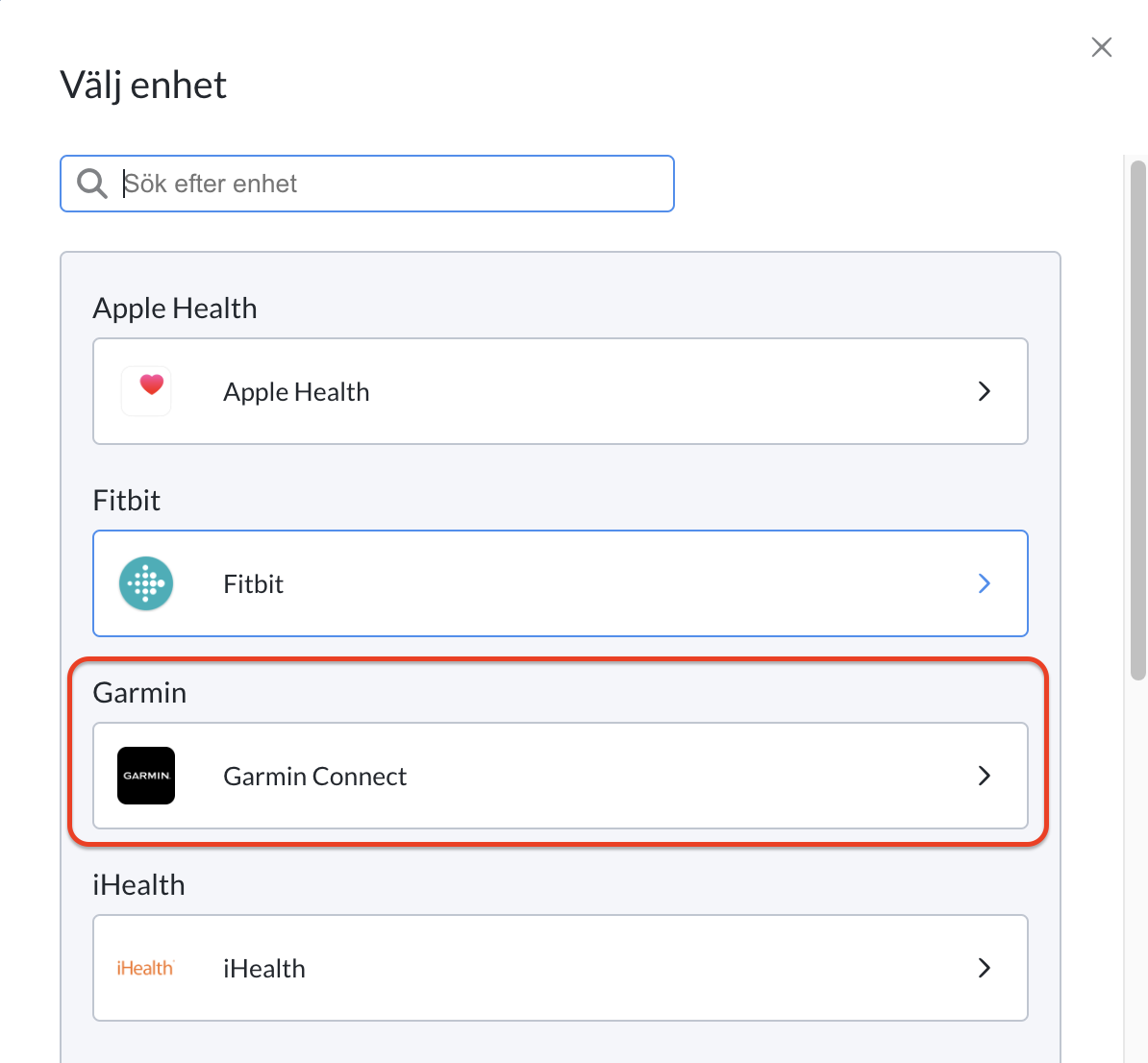Viewport: 1148px width, 1063px height.
Task: Expand the Apple Health chevron arrow
Action: coord(984,391)
